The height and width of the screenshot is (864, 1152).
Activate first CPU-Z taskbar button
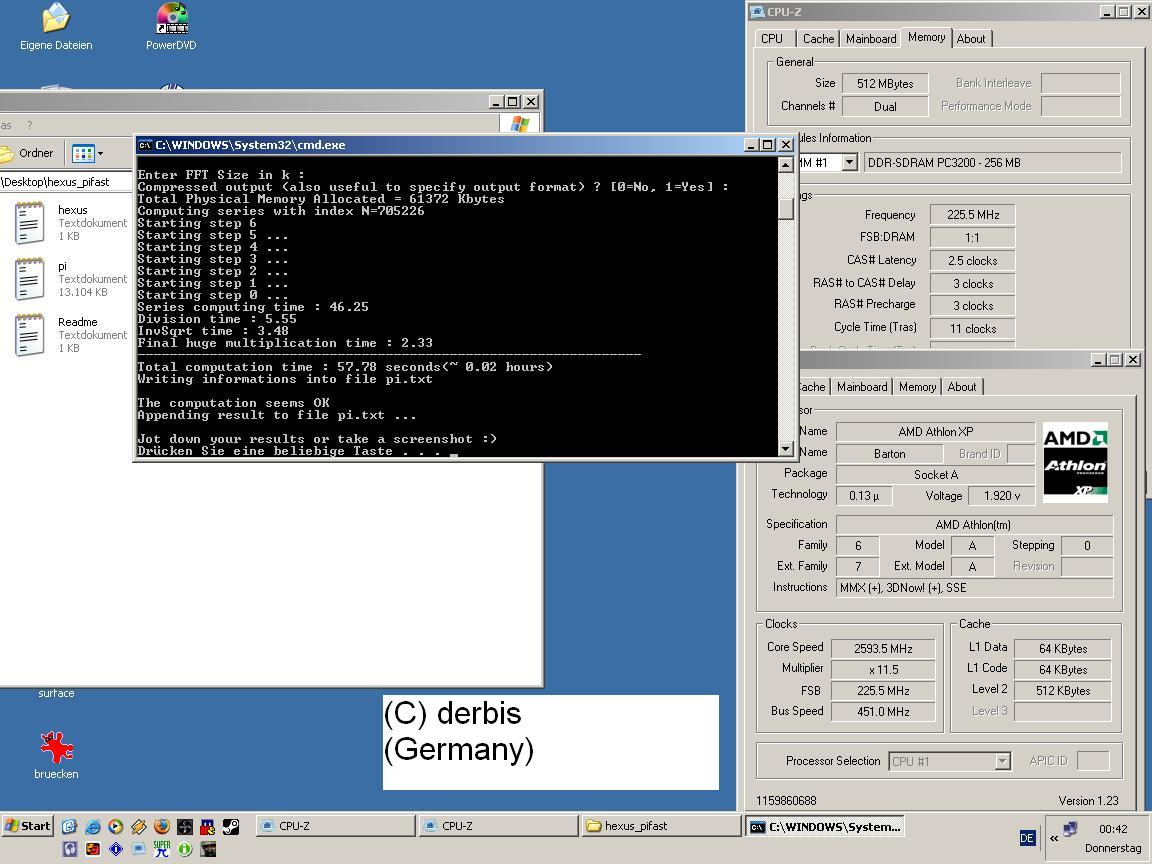(336, 826)
